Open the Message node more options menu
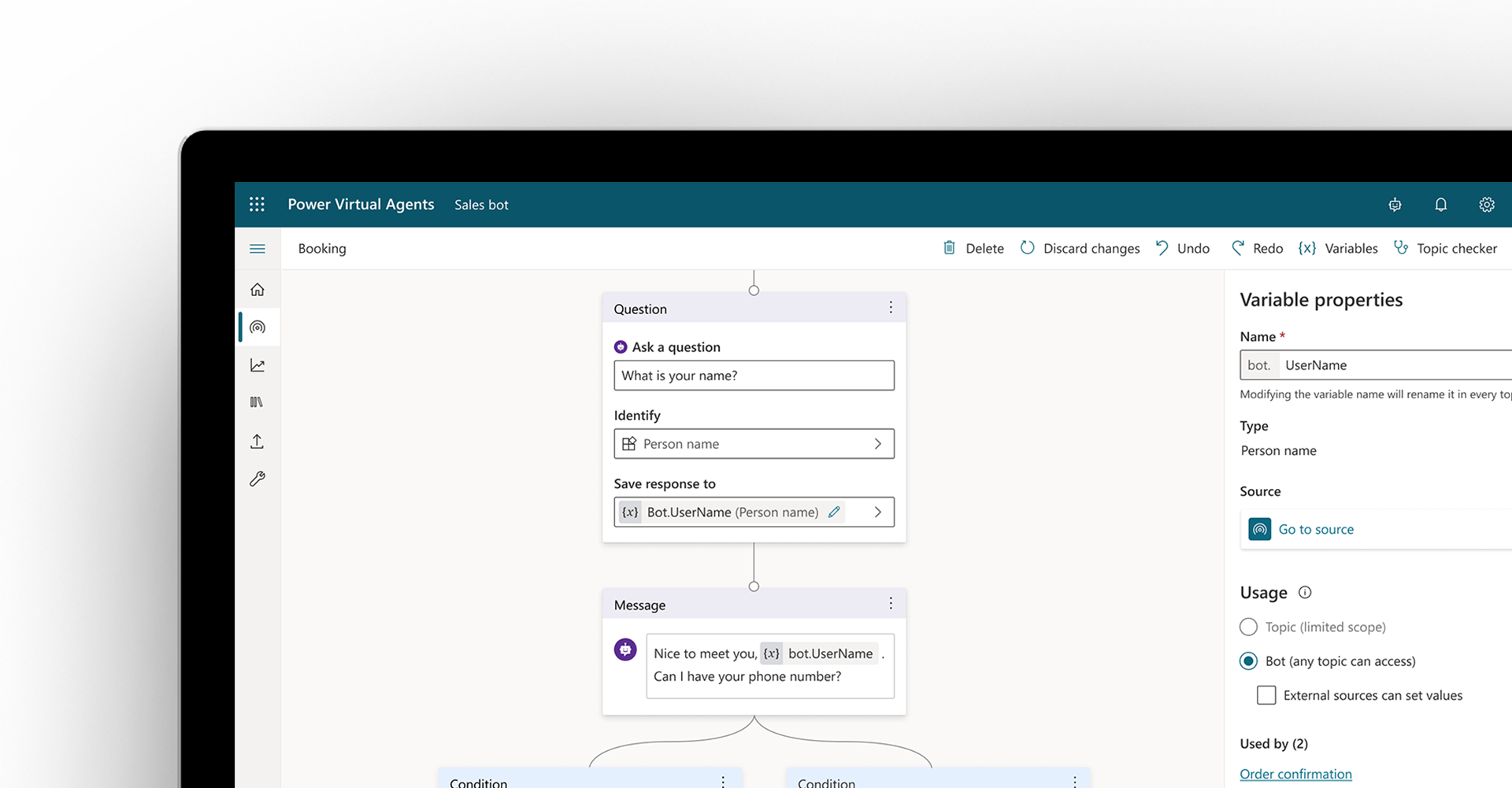 coord(891,604)
